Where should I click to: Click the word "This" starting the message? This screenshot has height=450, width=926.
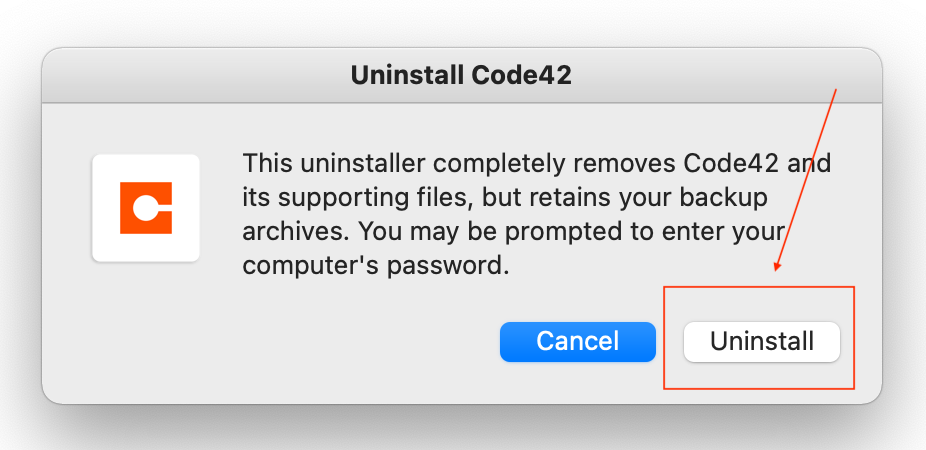coord(267,163)
